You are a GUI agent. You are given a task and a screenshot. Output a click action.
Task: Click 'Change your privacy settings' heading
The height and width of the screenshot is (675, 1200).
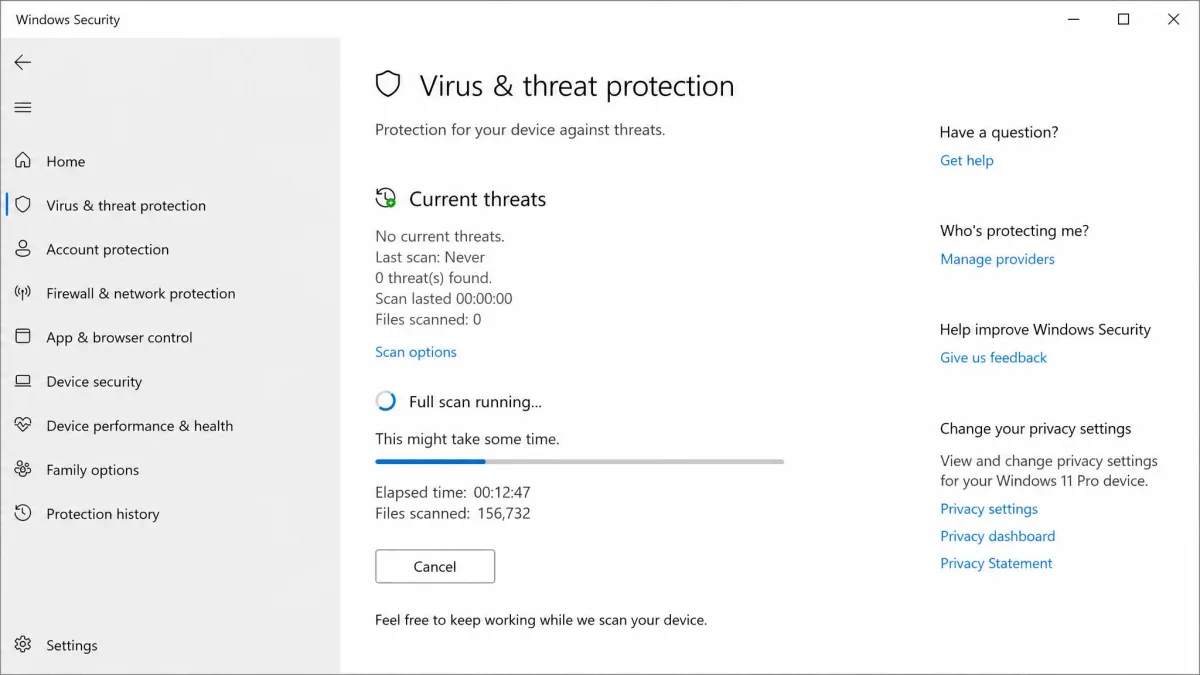pos(1036,428)
